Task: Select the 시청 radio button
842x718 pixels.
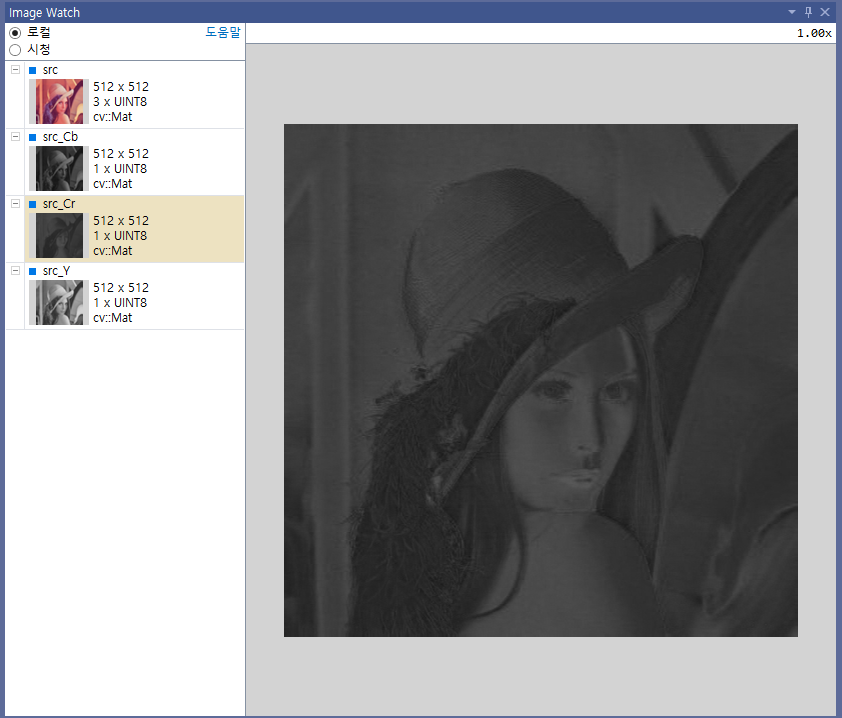Action: pyautogui.click(x=15, y=50)
